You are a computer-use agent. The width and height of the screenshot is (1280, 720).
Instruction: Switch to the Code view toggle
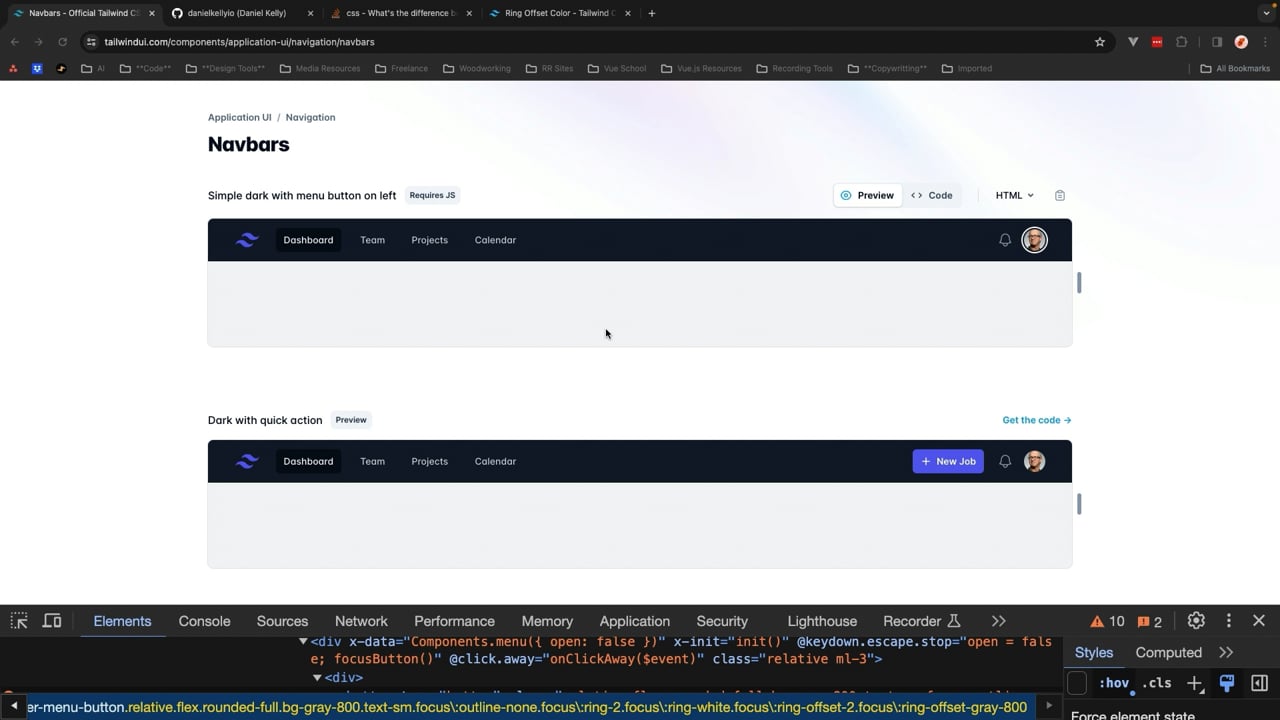click(931, 195)
